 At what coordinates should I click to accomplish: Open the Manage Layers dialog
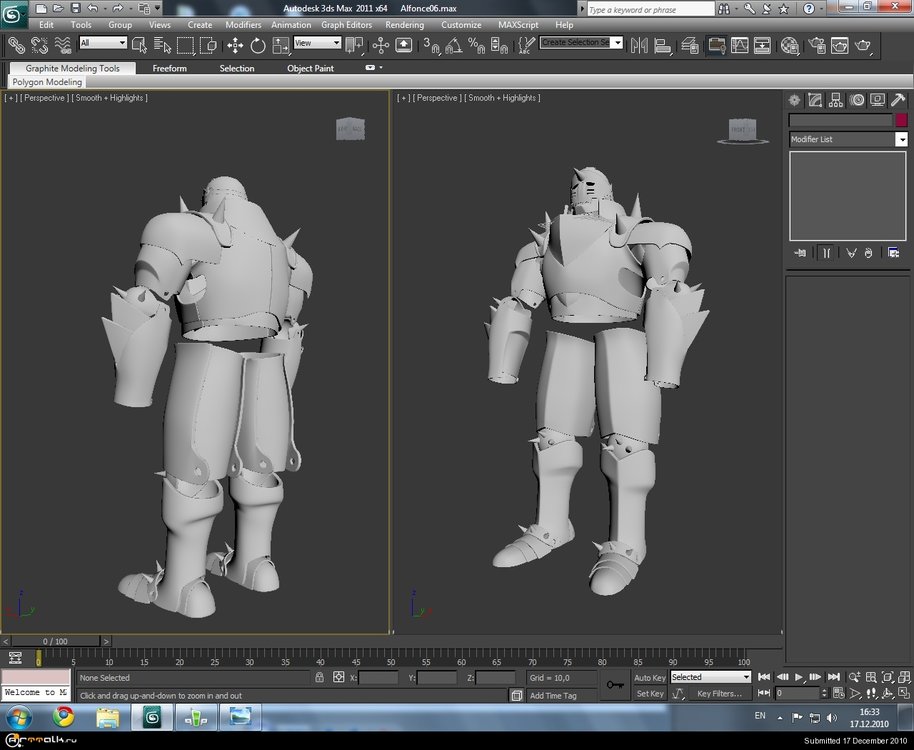coord(690,45)
